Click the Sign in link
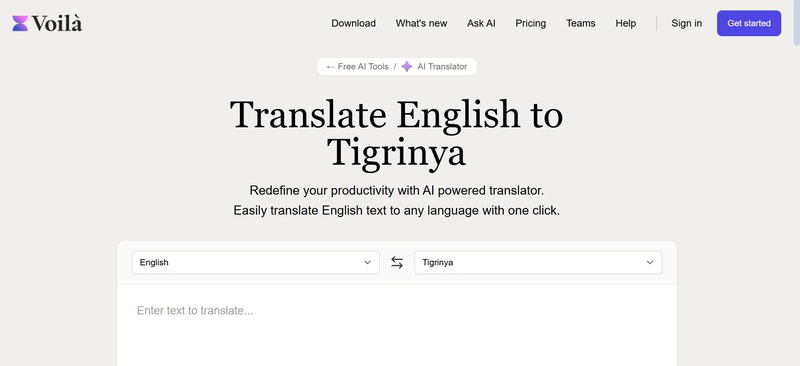800x366 pixels. pyautogui.click(x=686, y=23)
